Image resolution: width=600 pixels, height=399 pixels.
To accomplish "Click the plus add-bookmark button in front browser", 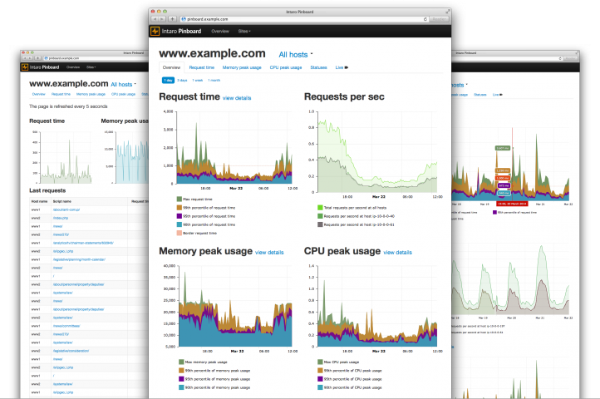I will click(173, 19).
